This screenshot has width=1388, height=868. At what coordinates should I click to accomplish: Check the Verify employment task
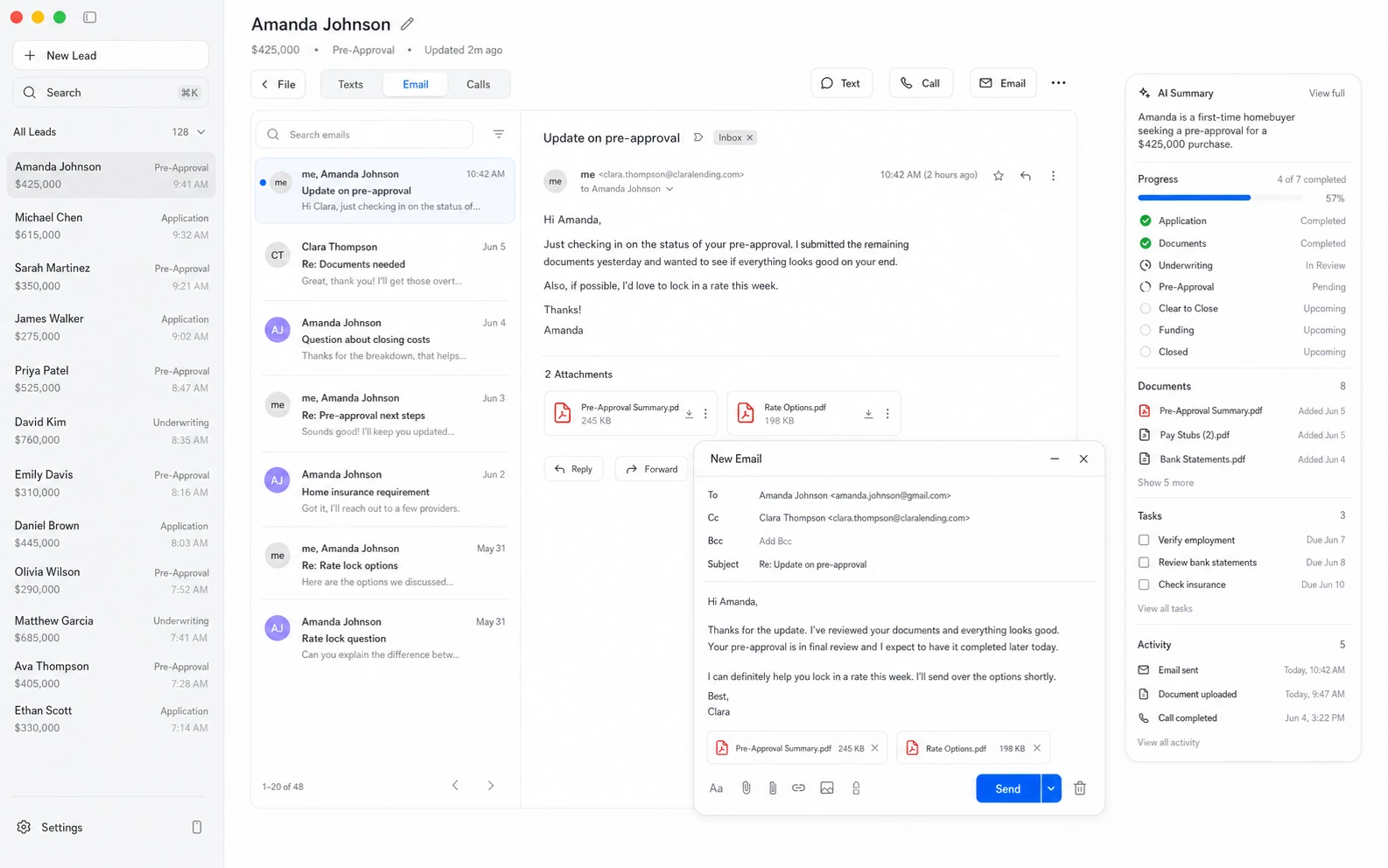pyautogui.click(x=1144, y=540)
